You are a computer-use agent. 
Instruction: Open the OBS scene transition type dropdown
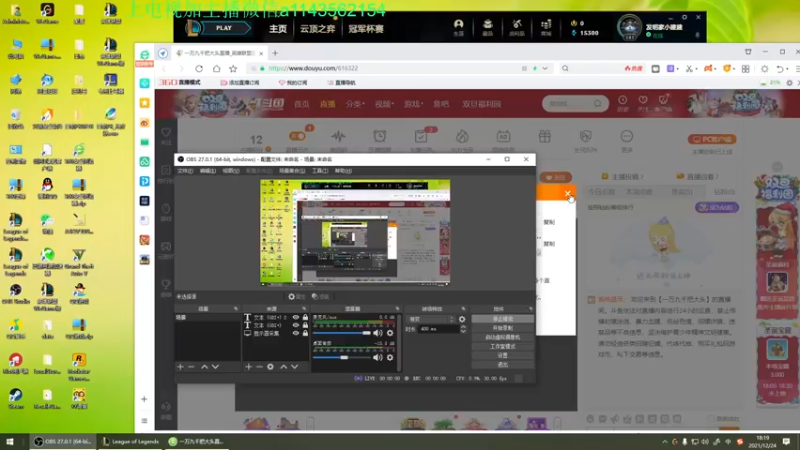point(431,319)
